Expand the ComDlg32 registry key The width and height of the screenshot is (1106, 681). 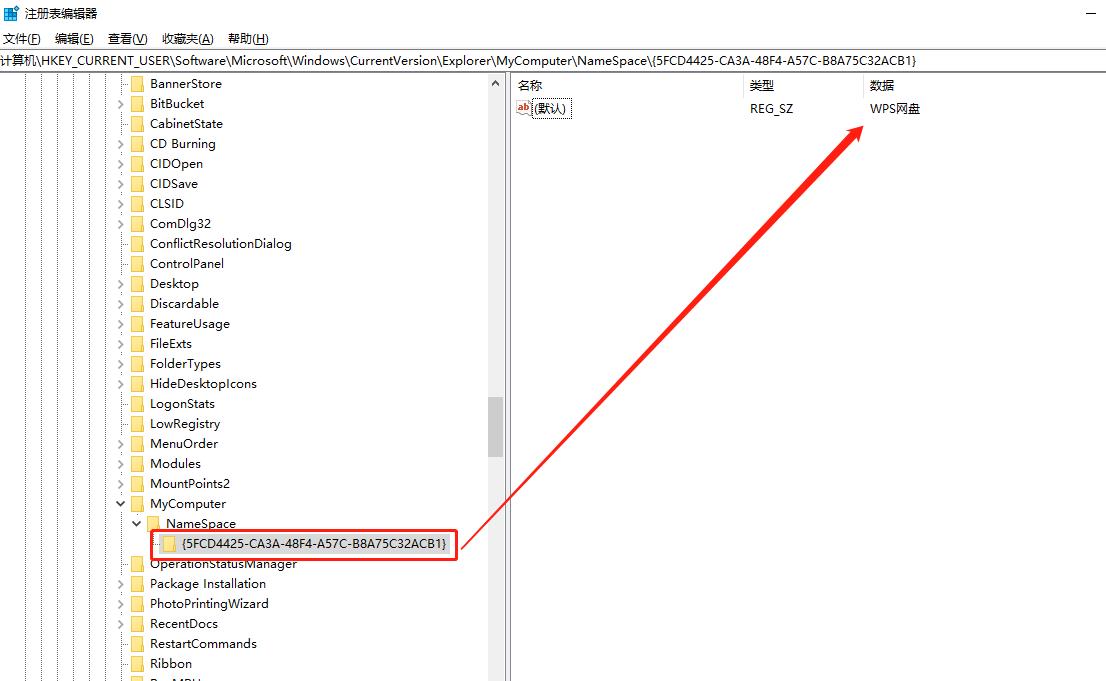120,223
